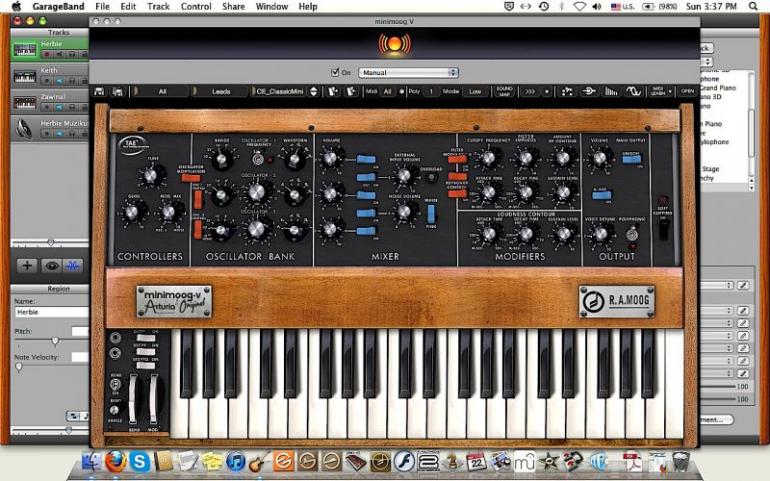Toggle Oscillator 1 blue mixer switch
Screen dimensions: 770x481
(x=366, y=160)
